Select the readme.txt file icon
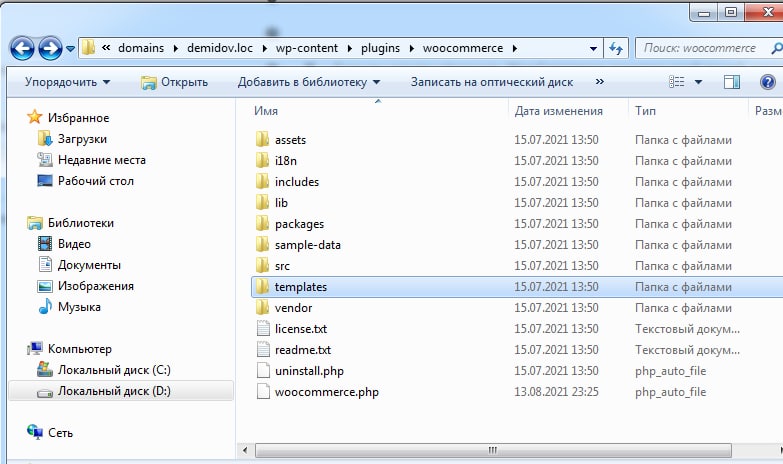This screenshot has height=464, width=783. (263, 349)
